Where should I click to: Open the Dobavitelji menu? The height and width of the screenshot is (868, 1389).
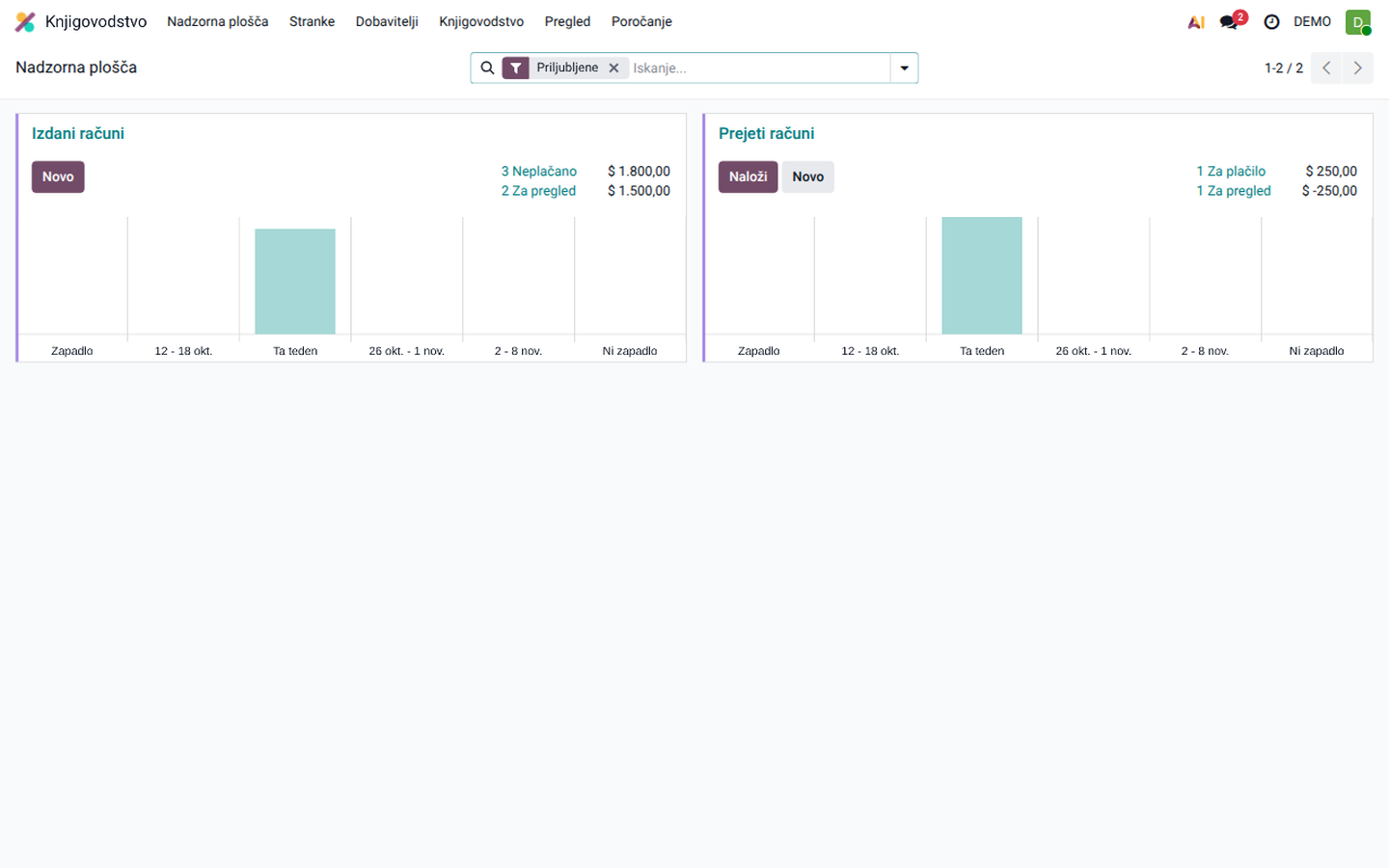click(387, 21)
